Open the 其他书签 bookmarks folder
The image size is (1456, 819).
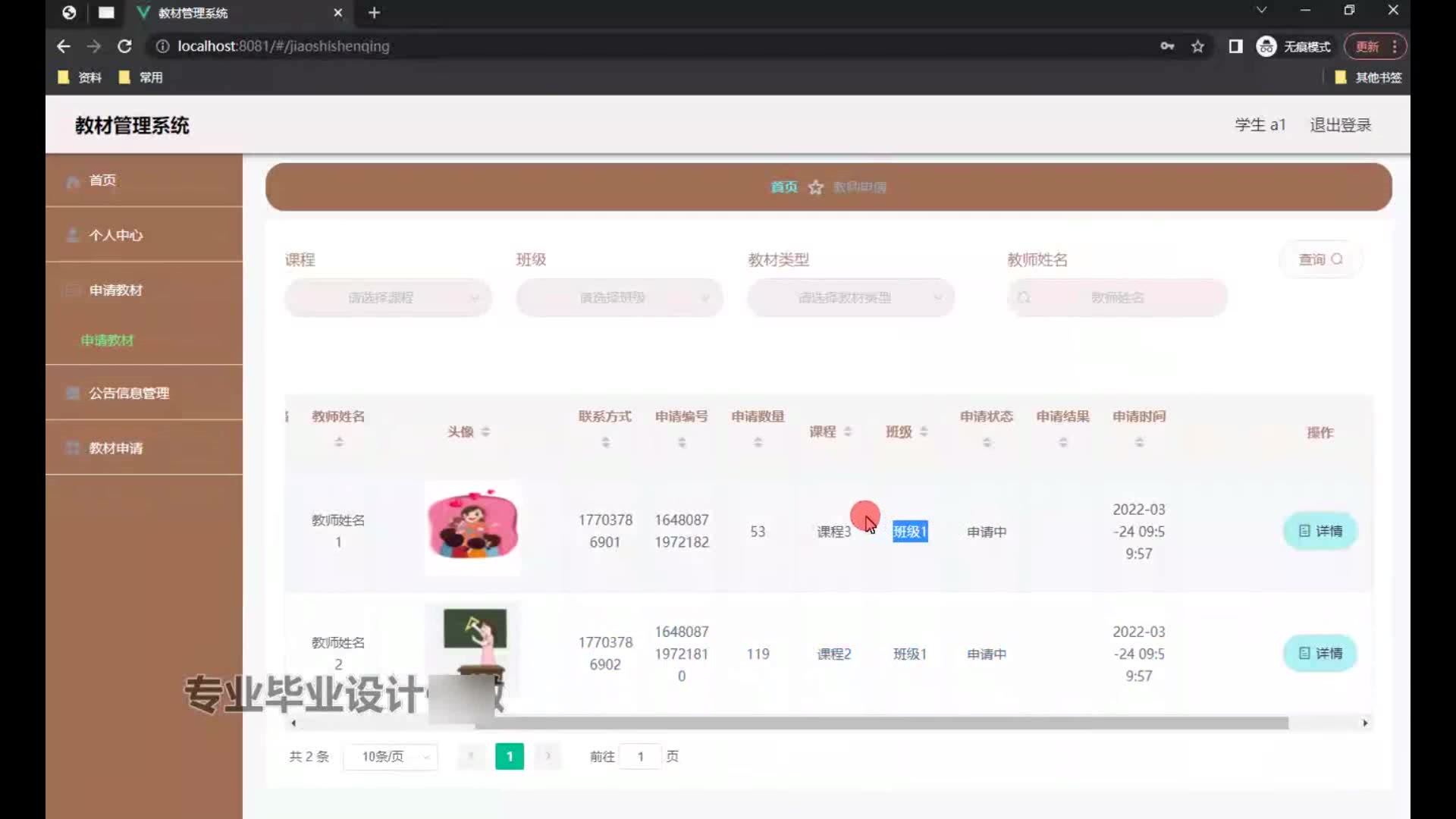click(x=1369, y=77)
